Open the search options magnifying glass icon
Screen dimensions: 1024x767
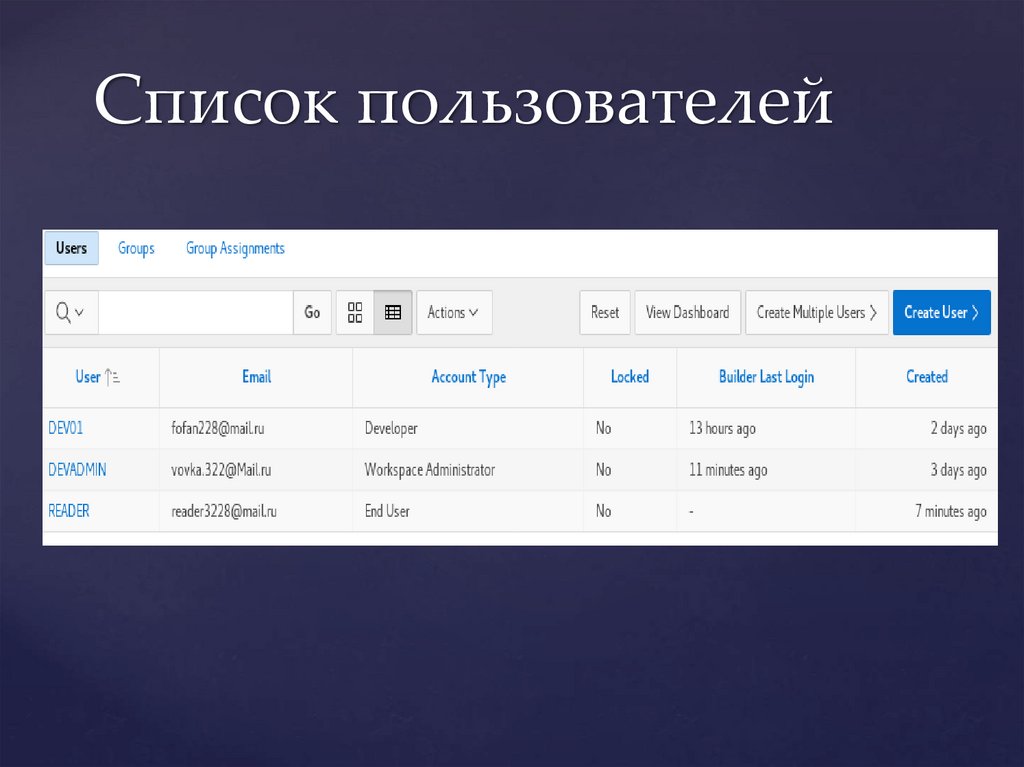click(64, 312)
